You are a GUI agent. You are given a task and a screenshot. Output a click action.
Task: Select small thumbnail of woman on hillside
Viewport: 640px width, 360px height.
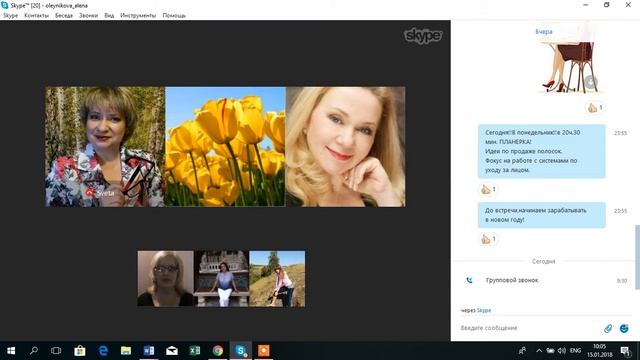[277, 279]
